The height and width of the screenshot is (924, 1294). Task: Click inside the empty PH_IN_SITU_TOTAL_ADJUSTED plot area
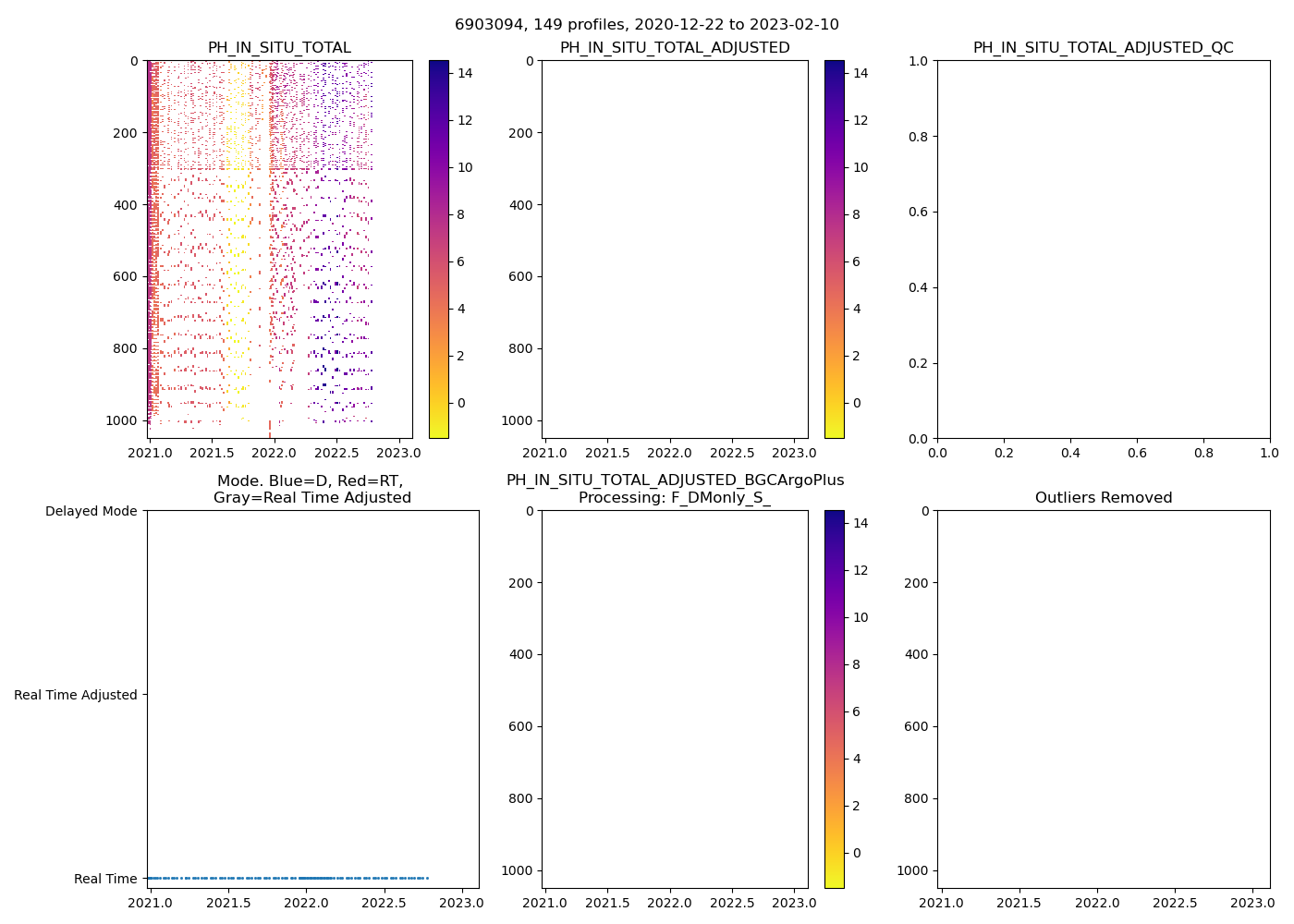[675, 249]
